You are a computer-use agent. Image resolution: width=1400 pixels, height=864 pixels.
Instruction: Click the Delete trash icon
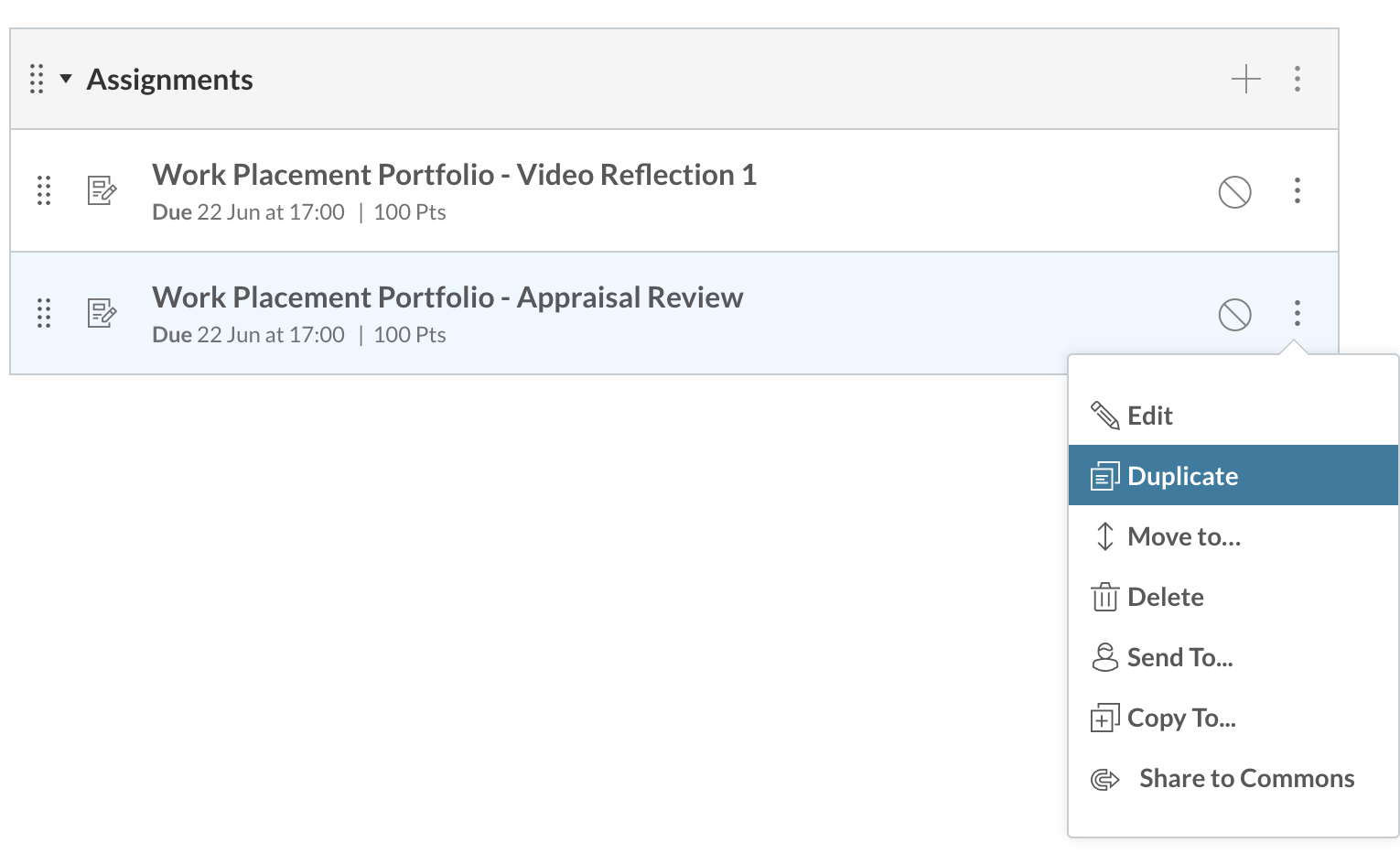[1104, 597]
